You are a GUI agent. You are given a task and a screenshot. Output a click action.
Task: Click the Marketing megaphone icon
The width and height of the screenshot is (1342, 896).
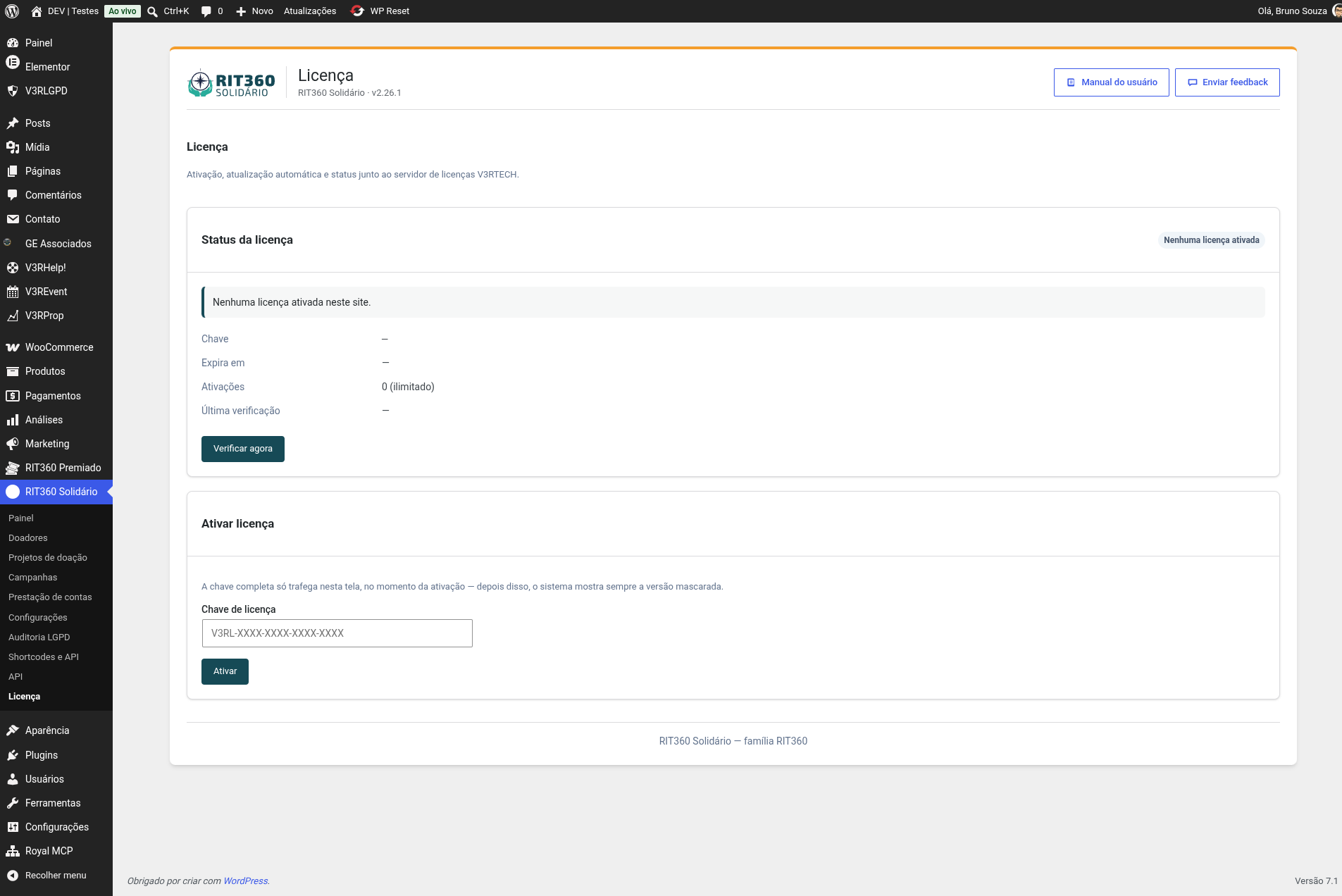click(x=13, y=444)
